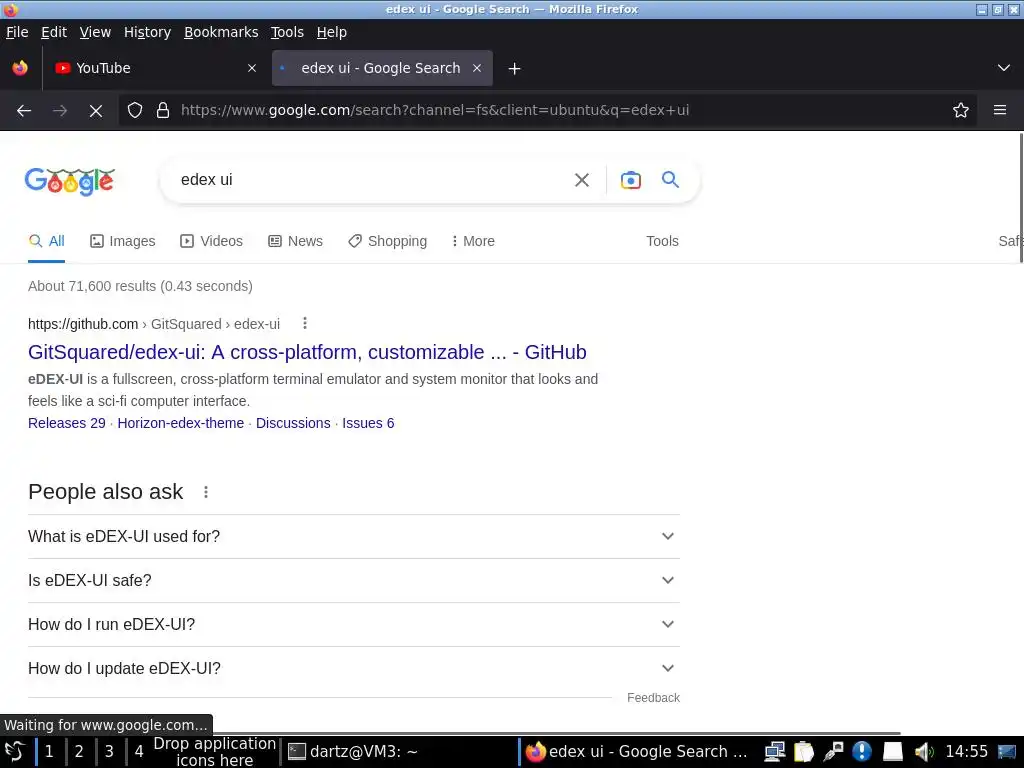This screenshot has height=768, width=1024.
Task: Open the Firefox hamburger application menu
Action: [1000, 110]
